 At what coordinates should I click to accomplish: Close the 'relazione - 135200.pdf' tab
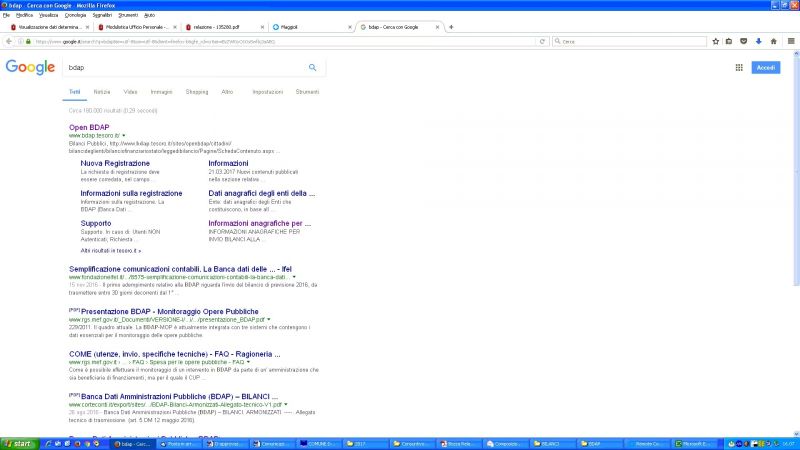coord(262,27)
